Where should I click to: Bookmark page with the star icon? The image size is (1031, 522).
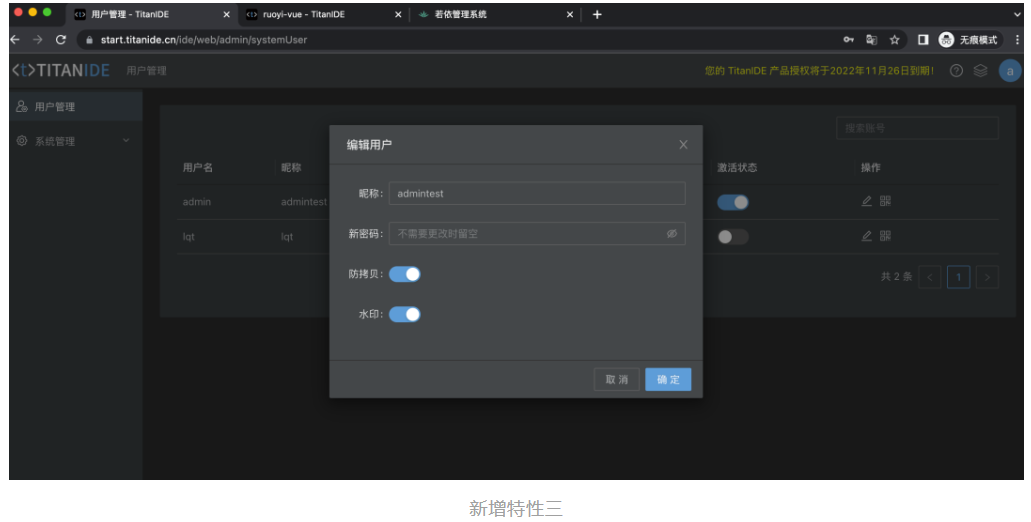point(894,40)
